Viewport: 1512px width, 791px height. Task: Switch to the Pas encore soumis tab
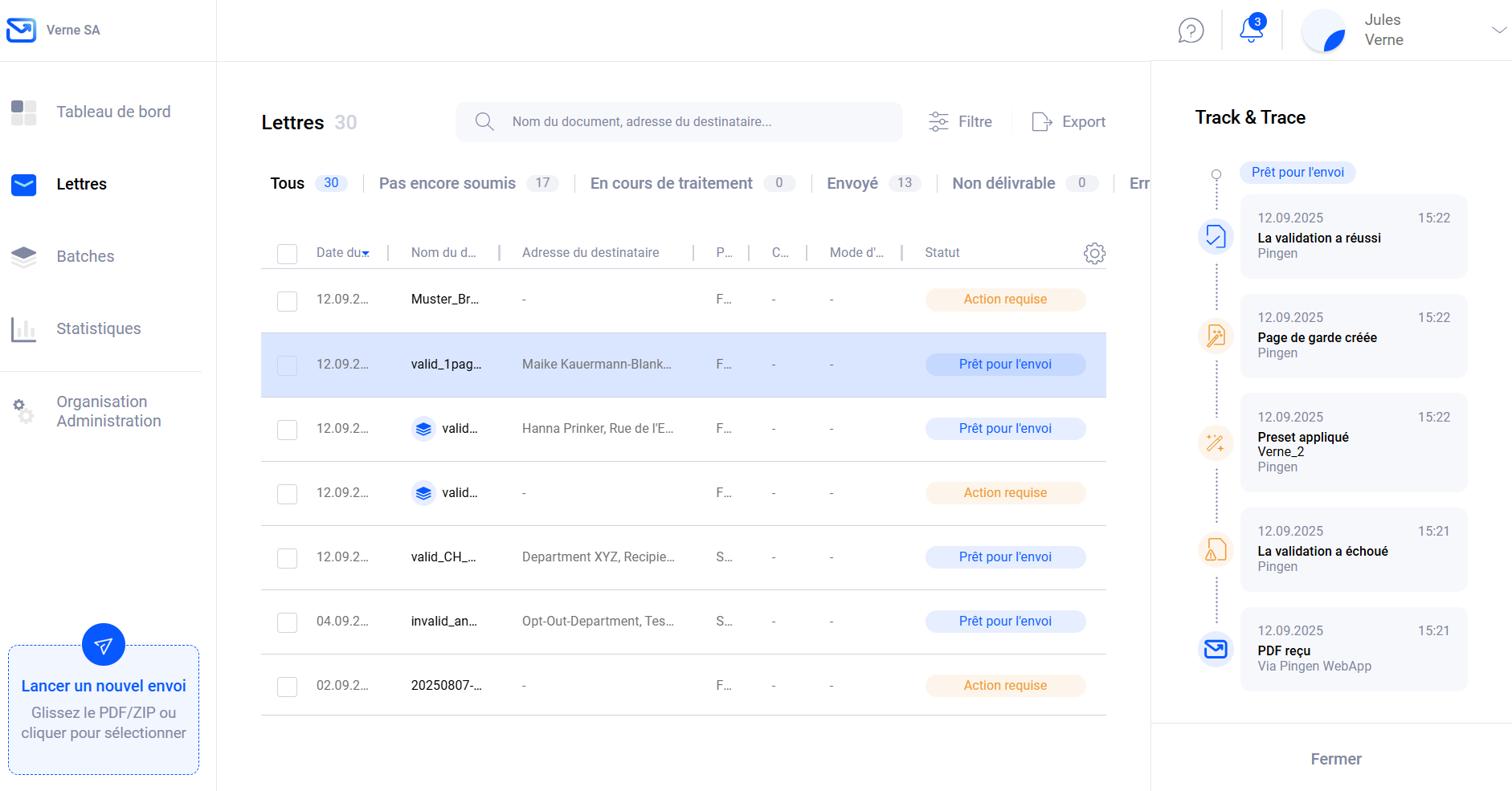(447, 184)
